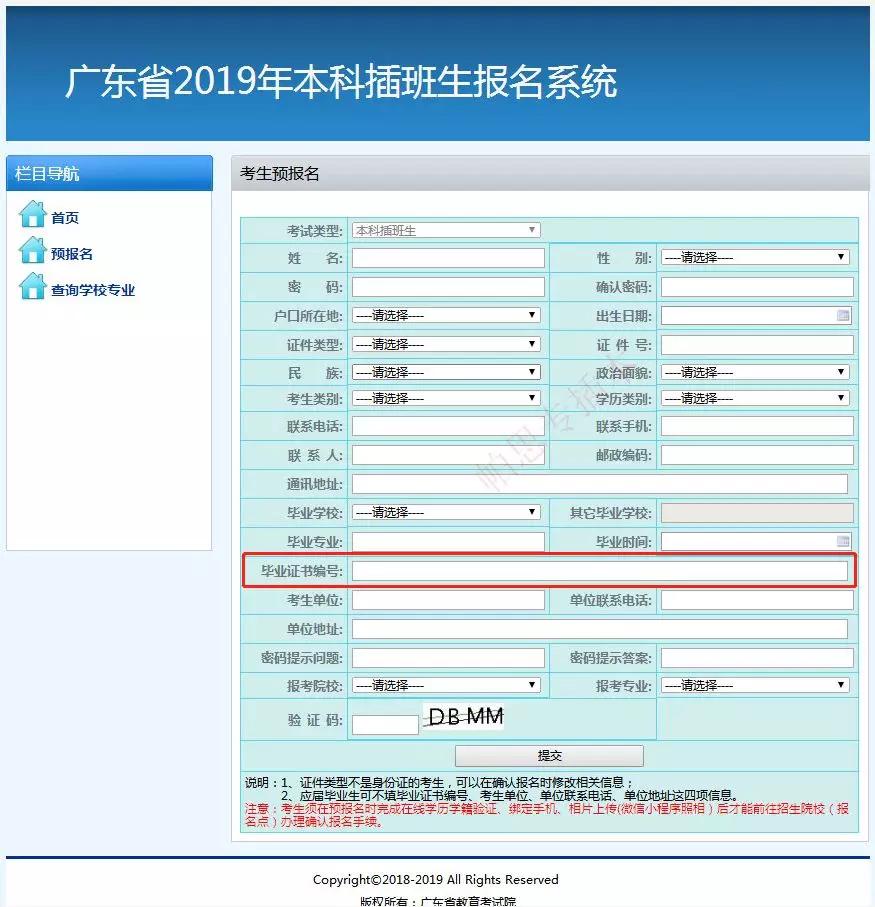875x907 pixels.
Task: Focus the 毕业时间 date field
Action: (x=757, y=542)
